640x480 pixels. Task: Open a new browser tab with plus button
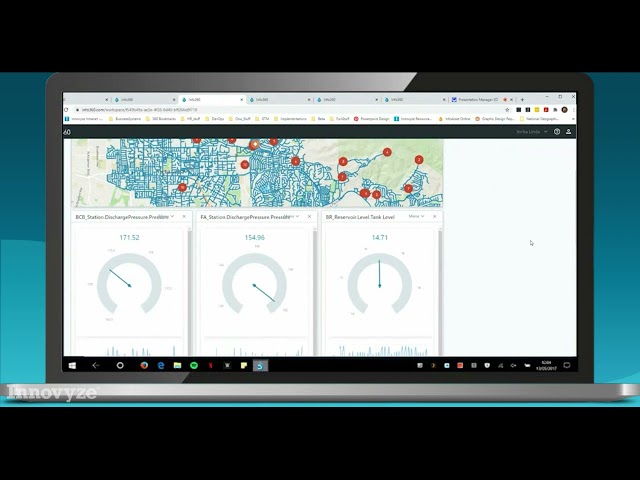522,100
